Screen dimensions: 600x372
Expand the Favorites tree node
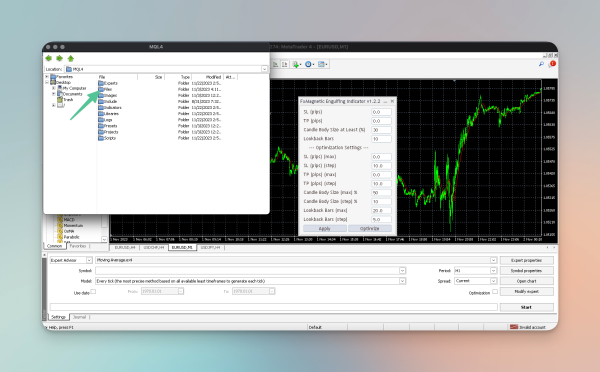(x=47, y=77)
